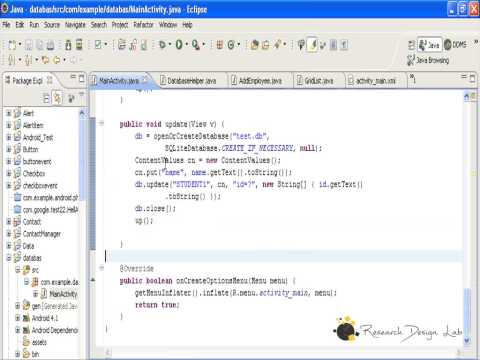Click Collapse All in Package Explorer
The width and height of the screenshot is (480, 360).
pos(46,98)
